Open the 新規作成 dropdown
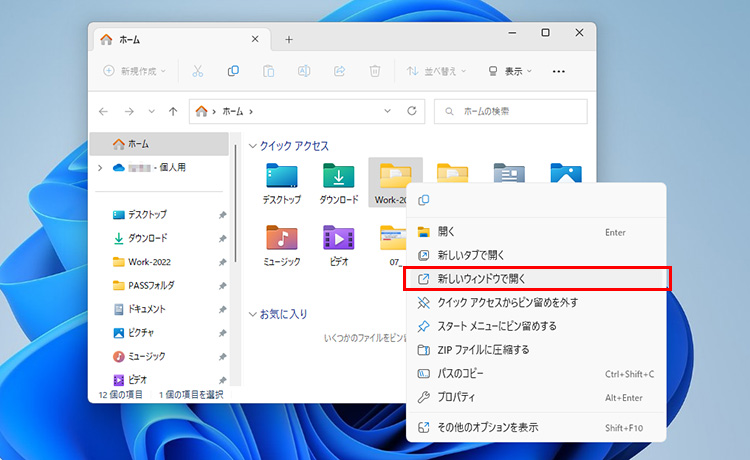The width and height of the screenshot is (750, 460). point(135,71)
